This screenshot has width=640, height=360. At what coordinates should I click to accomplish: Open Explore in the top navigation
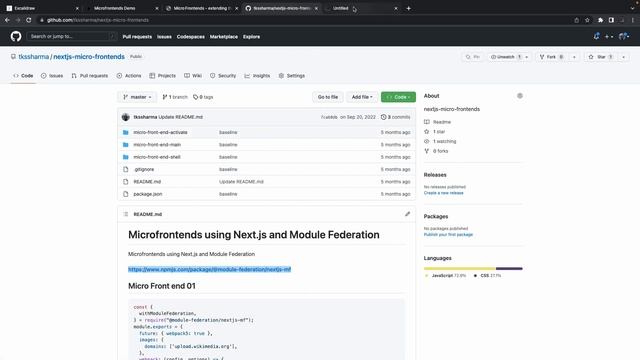click(x=251, y=36)
